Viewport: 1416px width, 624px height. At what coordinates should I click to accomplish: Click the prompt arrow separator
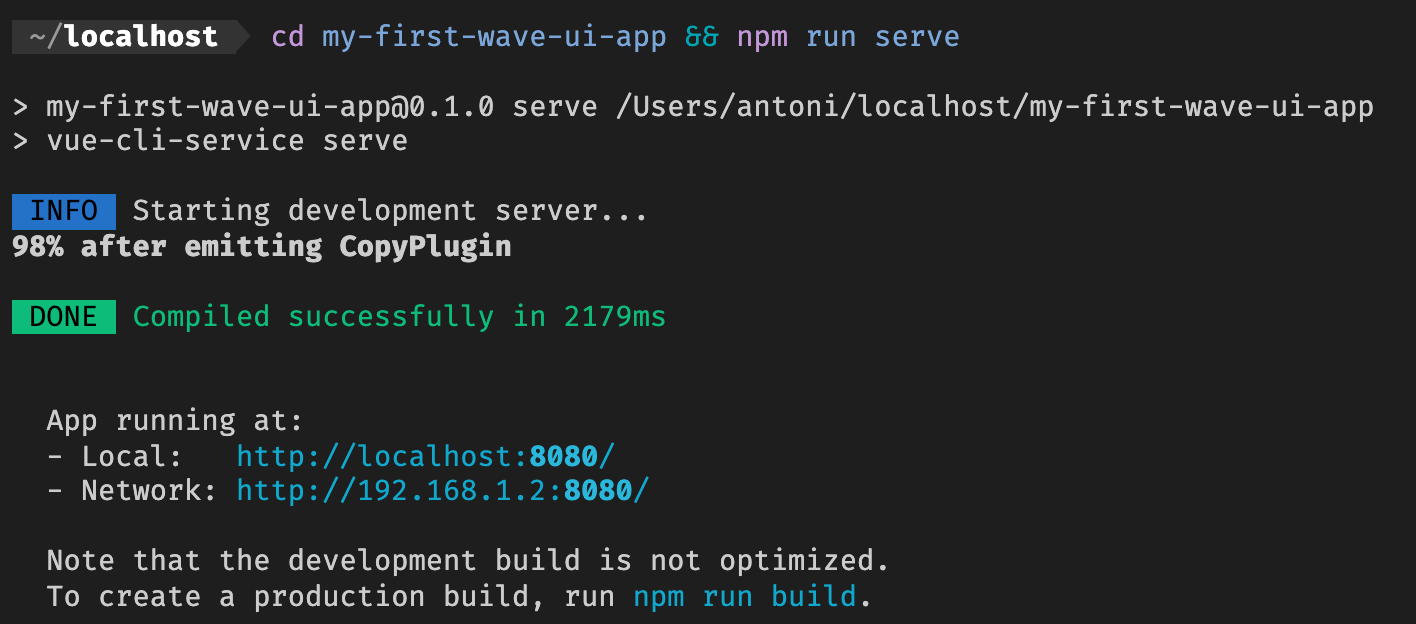238,36
